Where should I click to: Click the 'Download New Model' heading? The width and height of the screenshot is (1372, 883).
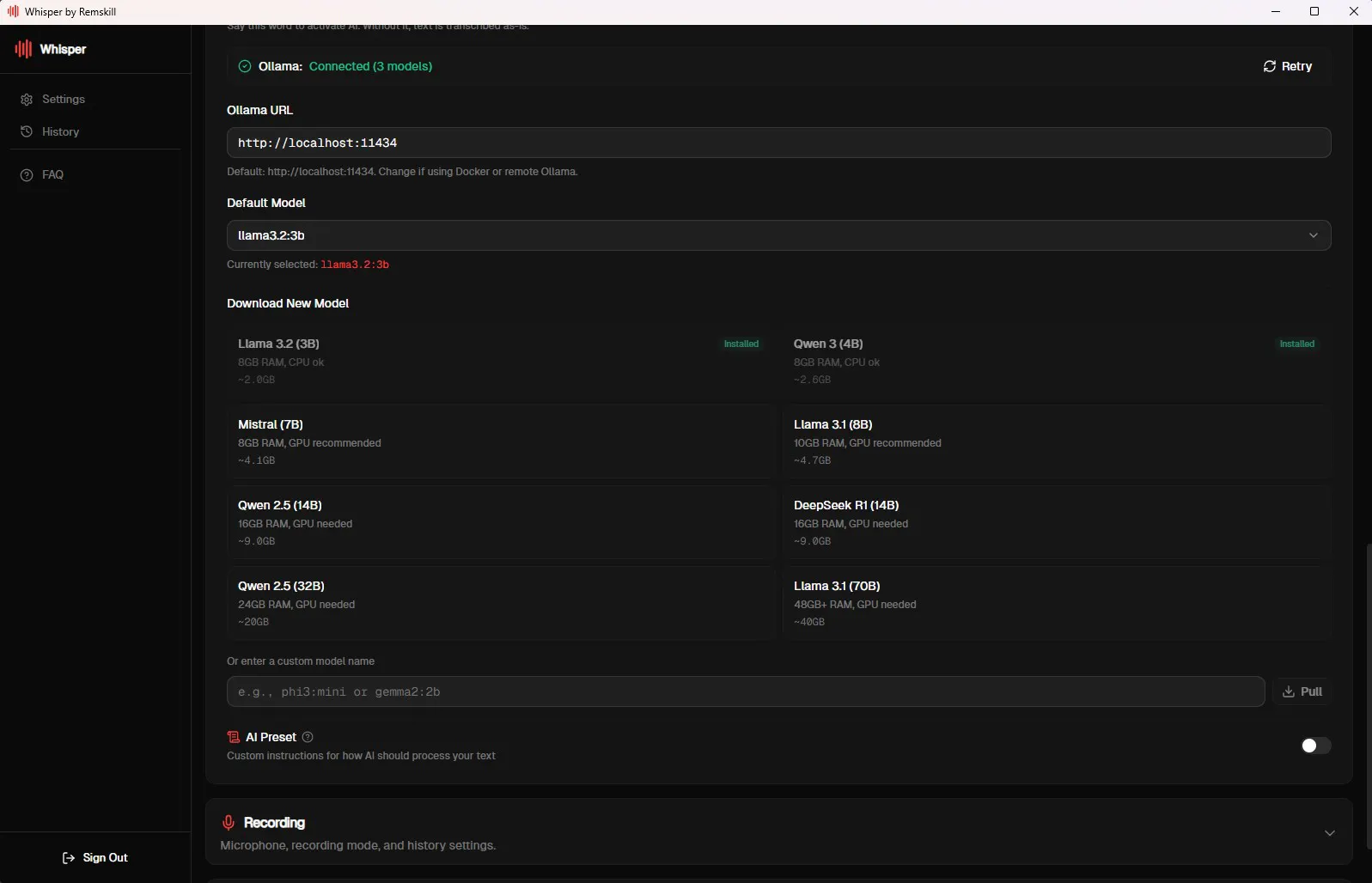pyautogui.click(x=288, y=303)
